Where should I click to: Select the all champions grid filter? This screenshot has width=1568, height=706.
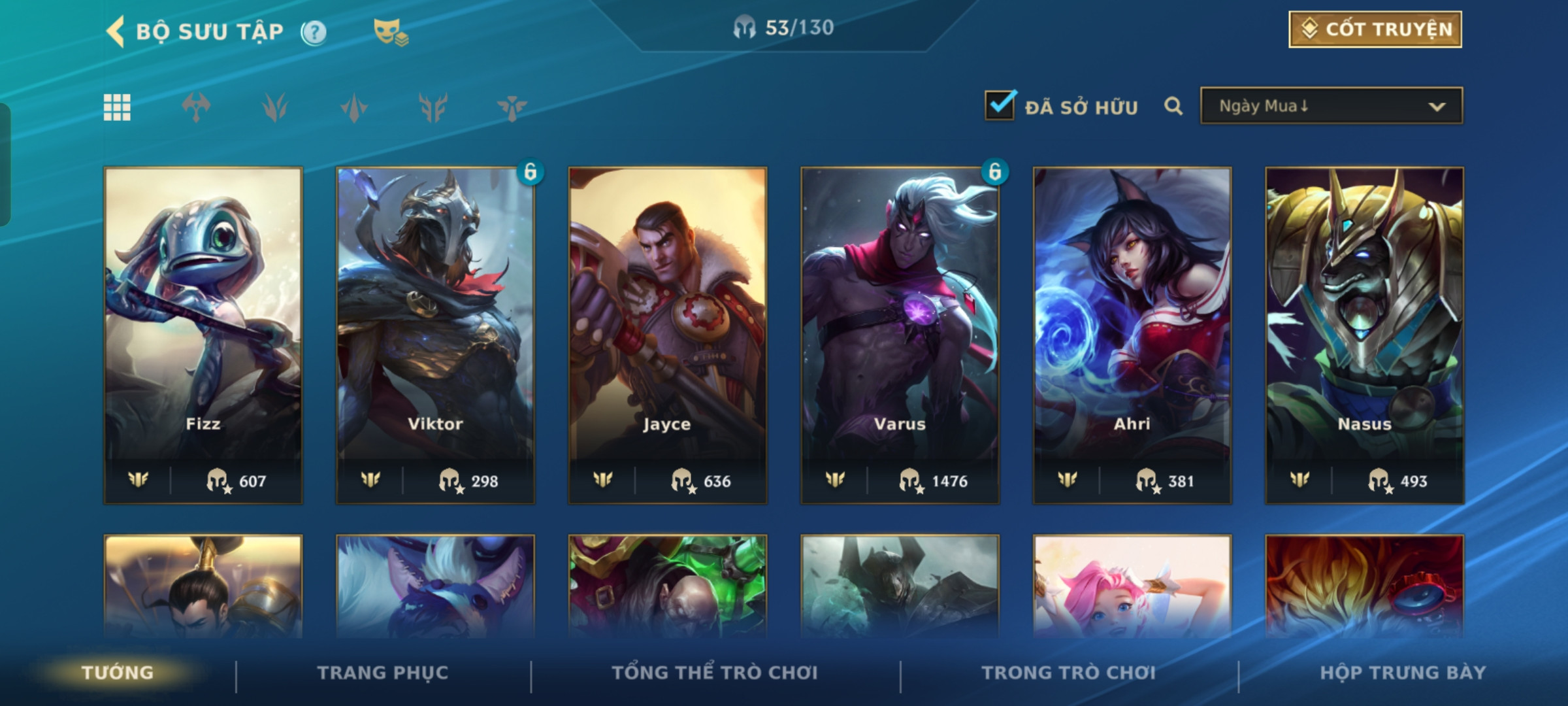click(x=117, y=107)
